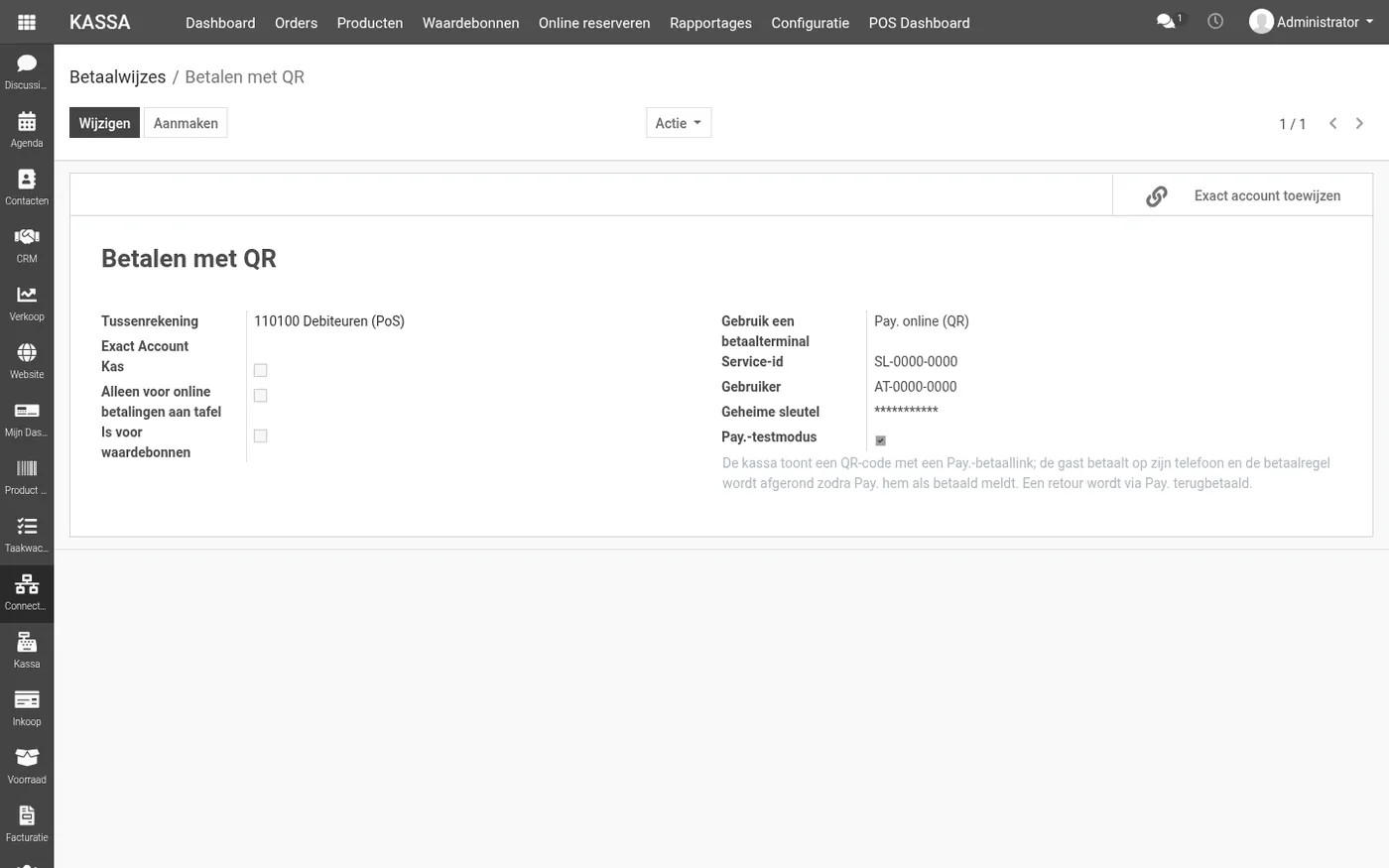Open the Voorraad box icon
The width and height of the screenshot is (1389, 868).
(27, 758)
